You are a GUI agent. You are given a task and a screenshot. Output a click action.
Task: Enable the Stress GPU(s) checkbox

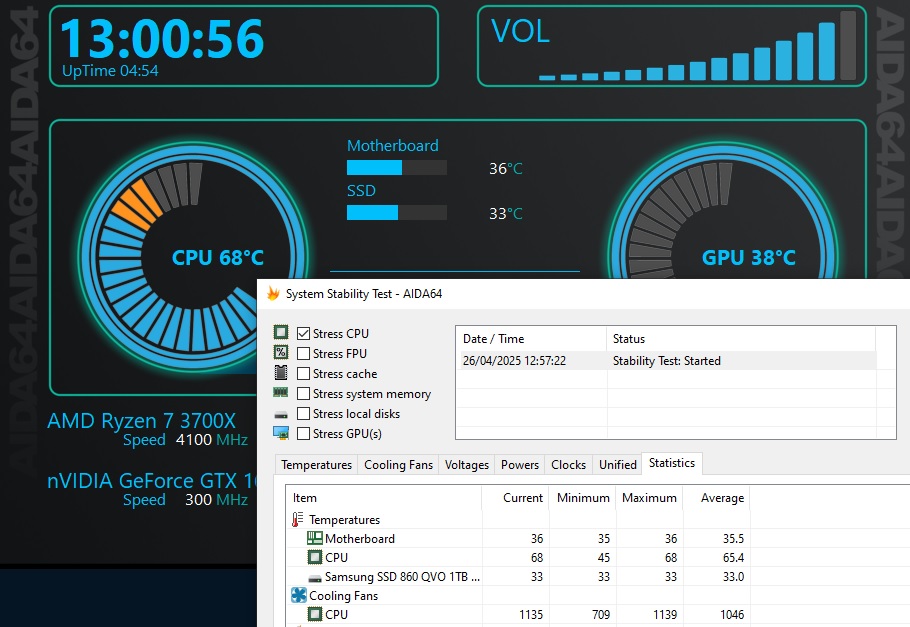(x=303, y=434)
